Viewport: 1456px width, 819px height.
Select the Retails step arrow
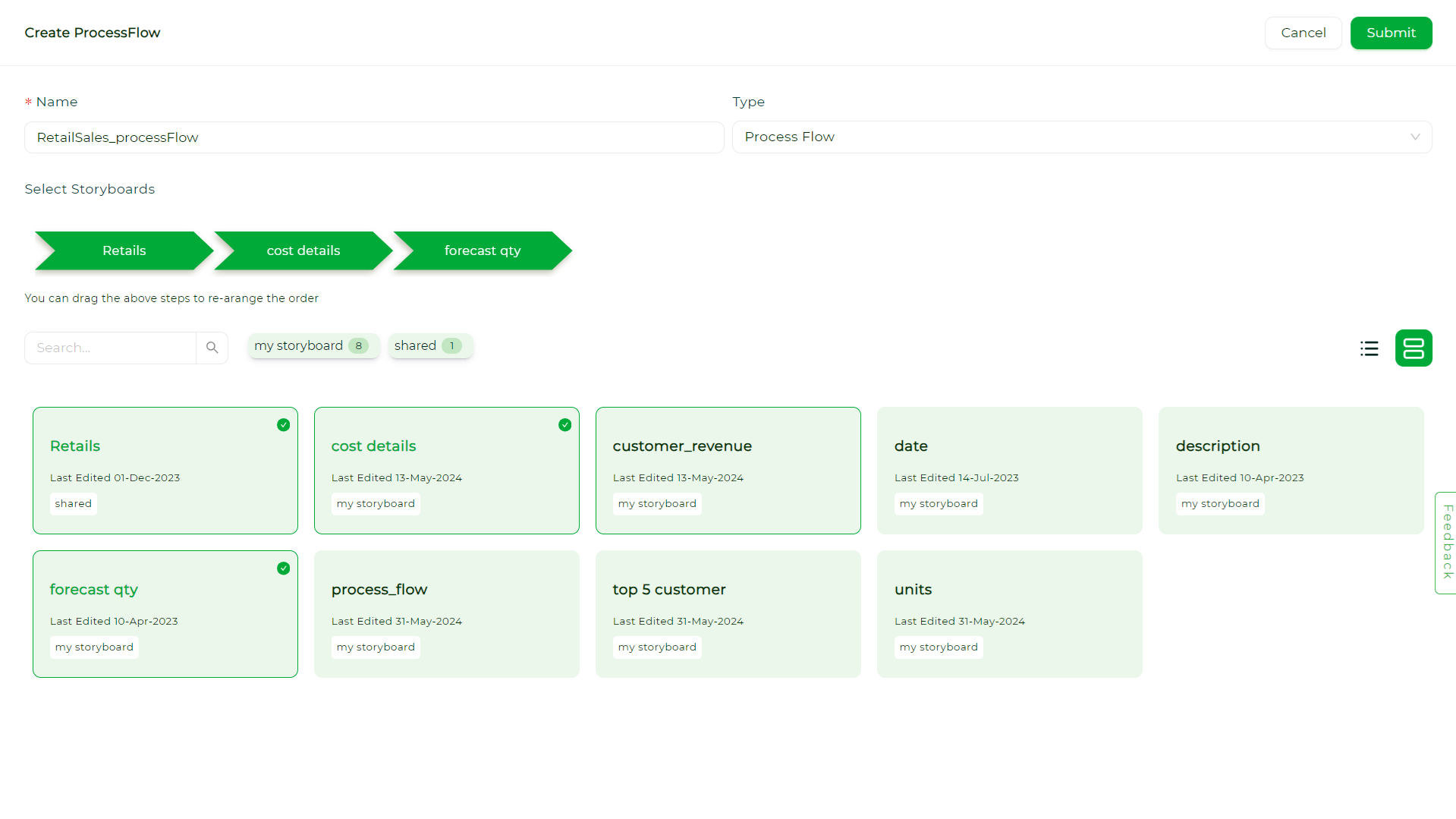[x=124, y=250]
